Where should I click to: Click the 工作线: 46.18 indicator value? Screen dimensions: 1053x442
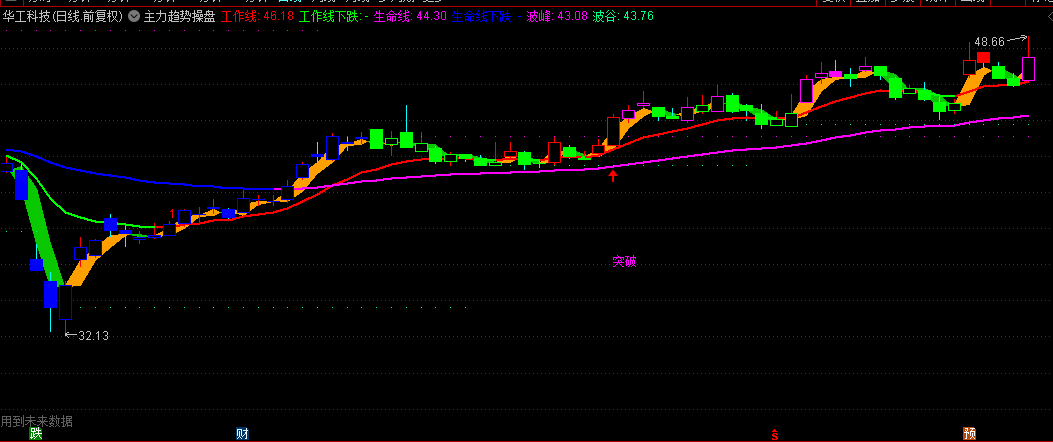tap(258, 17)
